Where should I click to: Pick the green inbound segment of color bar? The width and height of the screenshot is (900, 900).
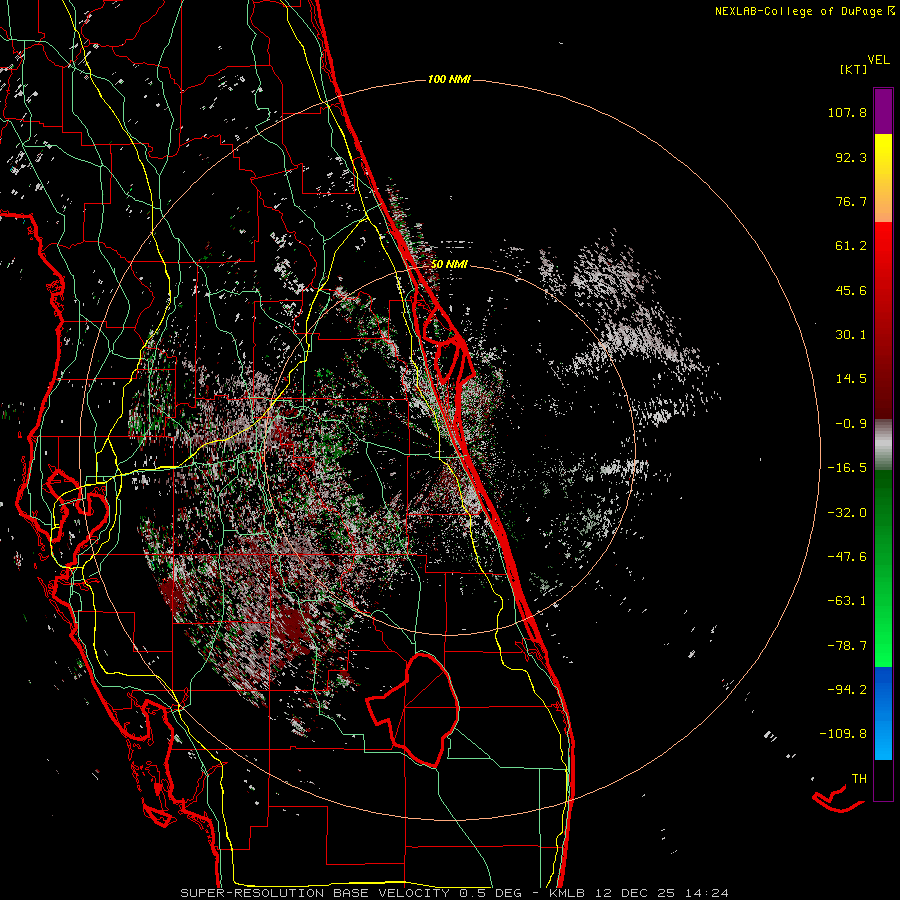tap(883, 568)
